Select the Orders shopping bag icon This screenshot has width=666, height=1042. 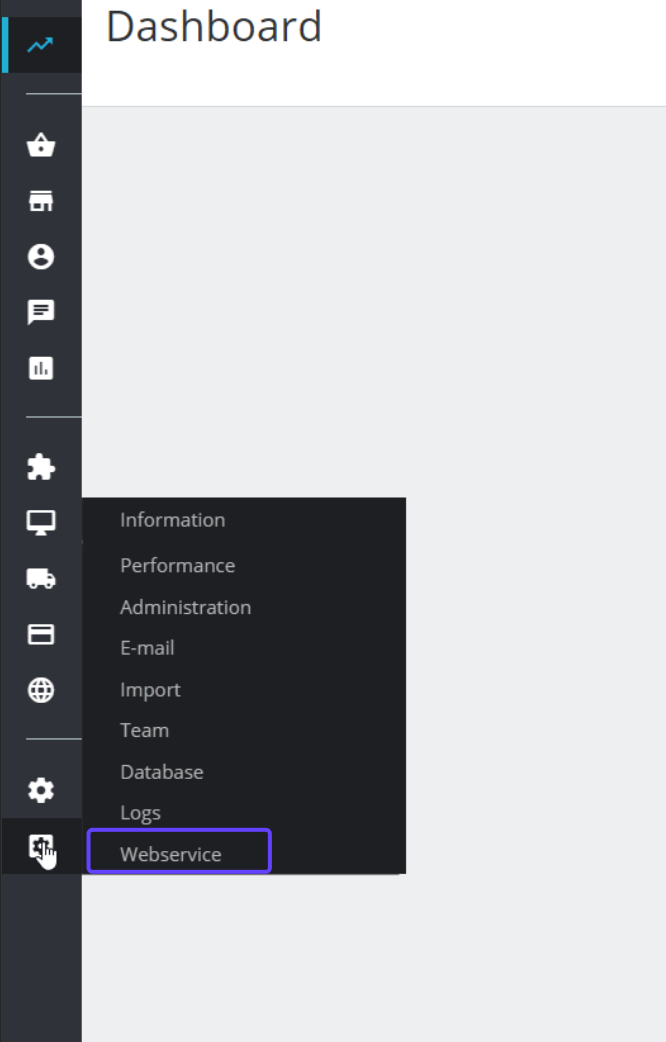pyautogui.click(x=40, y=146)
